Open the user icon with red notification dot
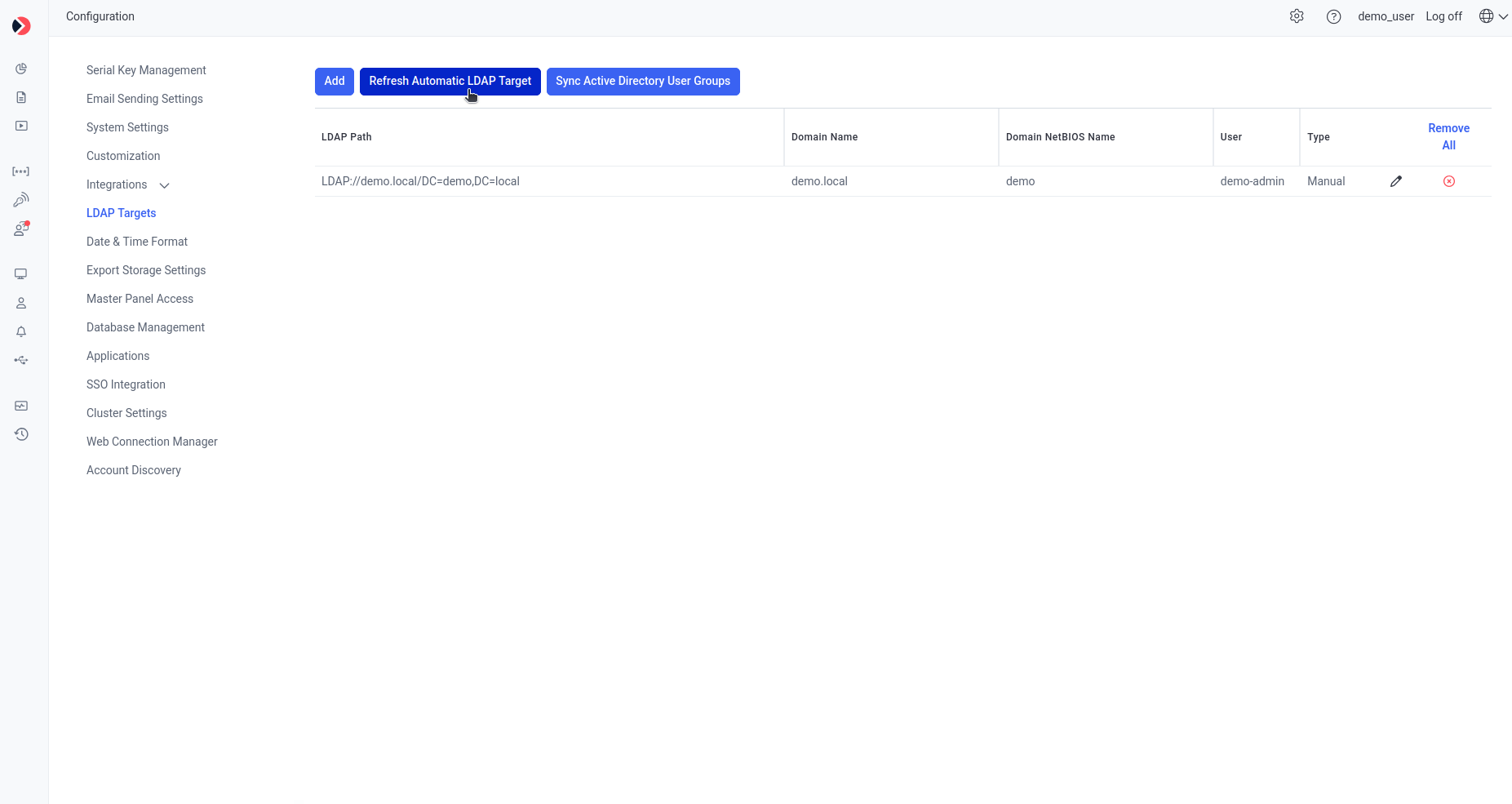 21,229
